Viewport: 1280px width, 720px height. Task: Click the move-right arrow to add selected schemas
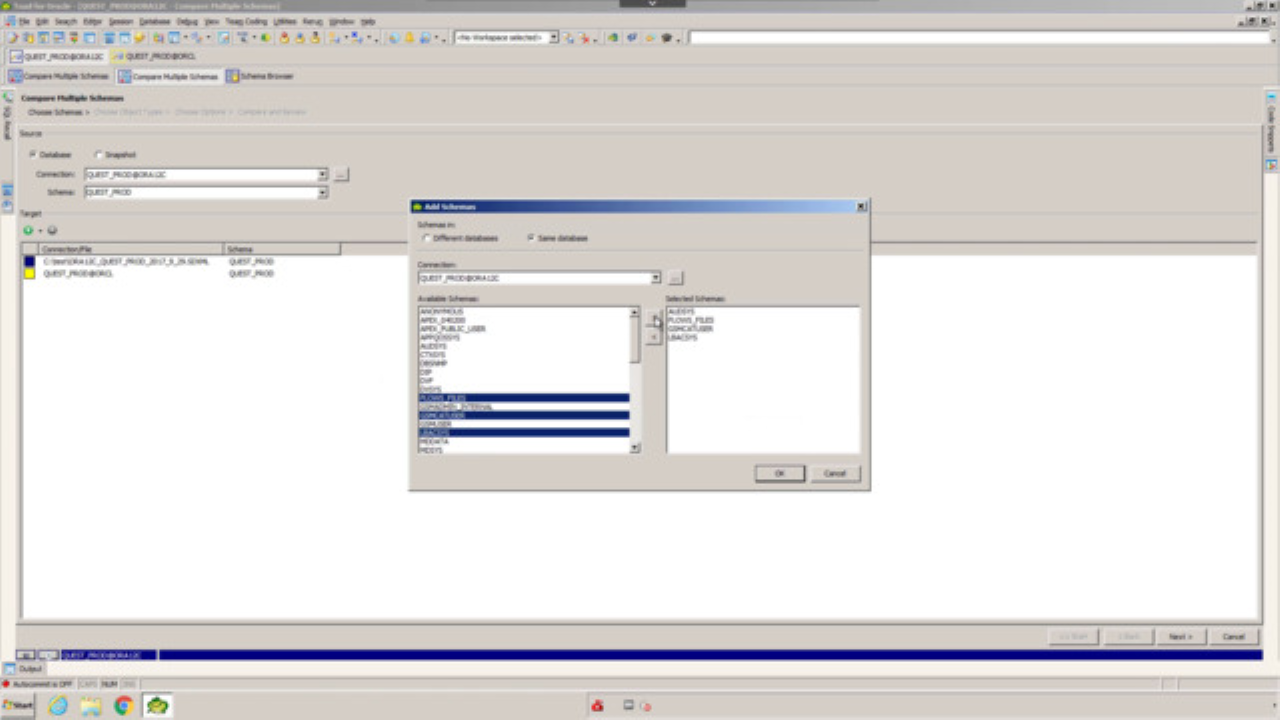tap(651, 321)
